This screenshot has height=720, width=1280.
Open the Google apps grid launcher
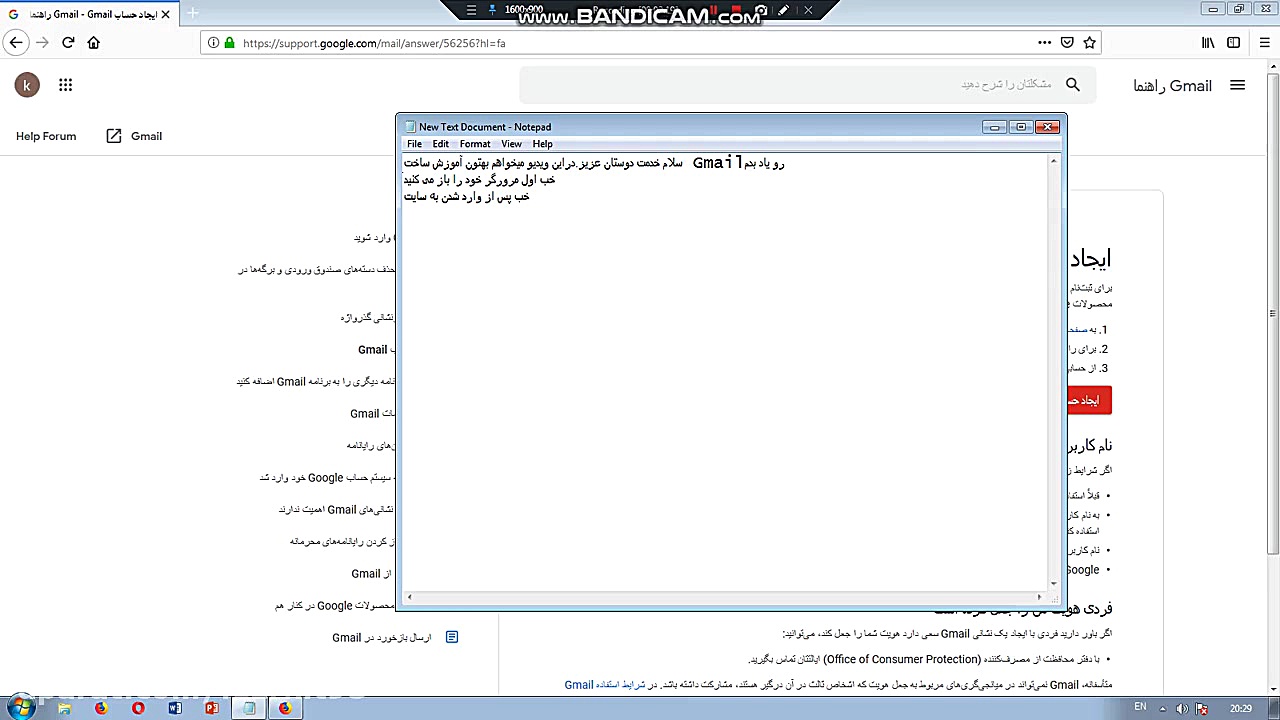pos(65,85)
